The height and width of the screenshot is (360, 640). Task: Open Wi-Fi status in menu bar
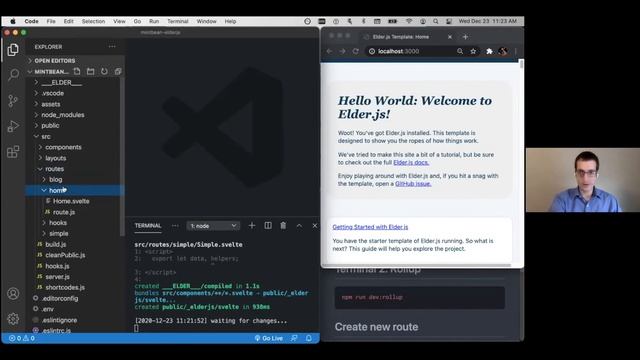pyautogui.click(x=409, y=21)
